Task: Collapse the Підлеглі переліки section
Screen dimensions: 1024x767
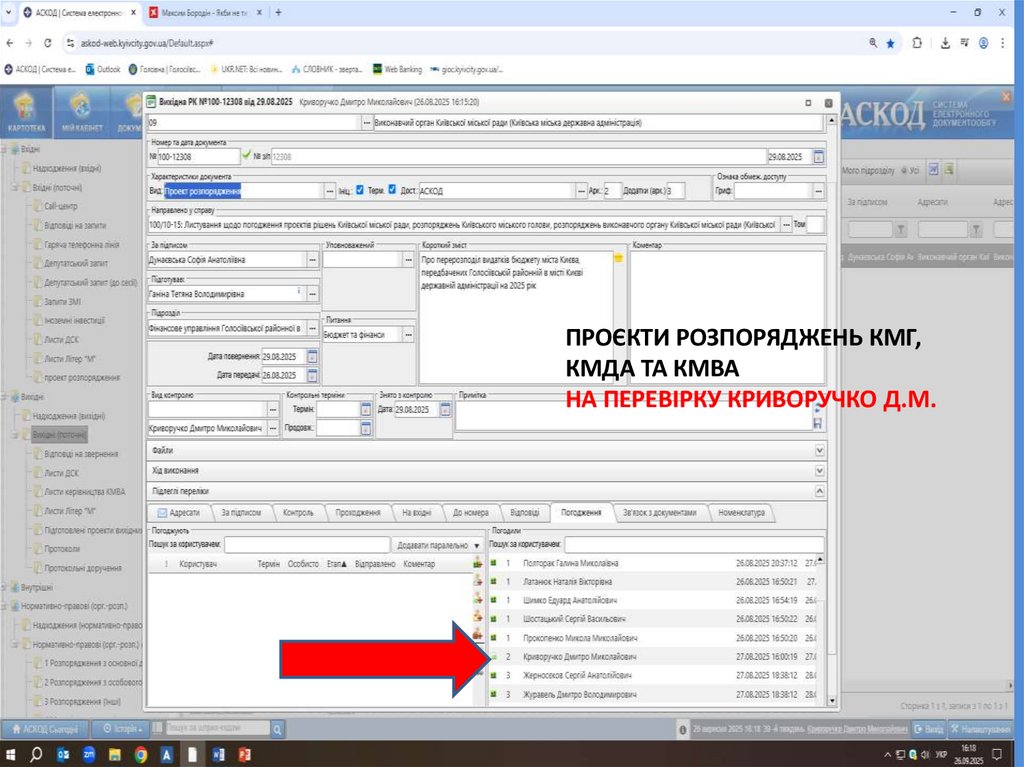Action: point(820,491)
